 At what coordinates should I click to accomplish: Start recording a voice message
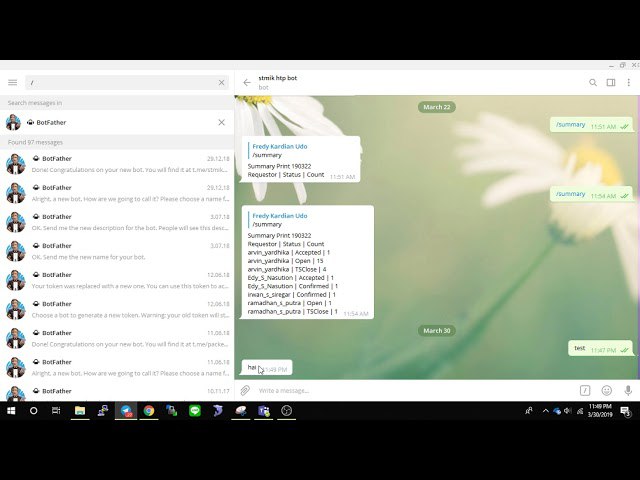(x=628, y=391)
